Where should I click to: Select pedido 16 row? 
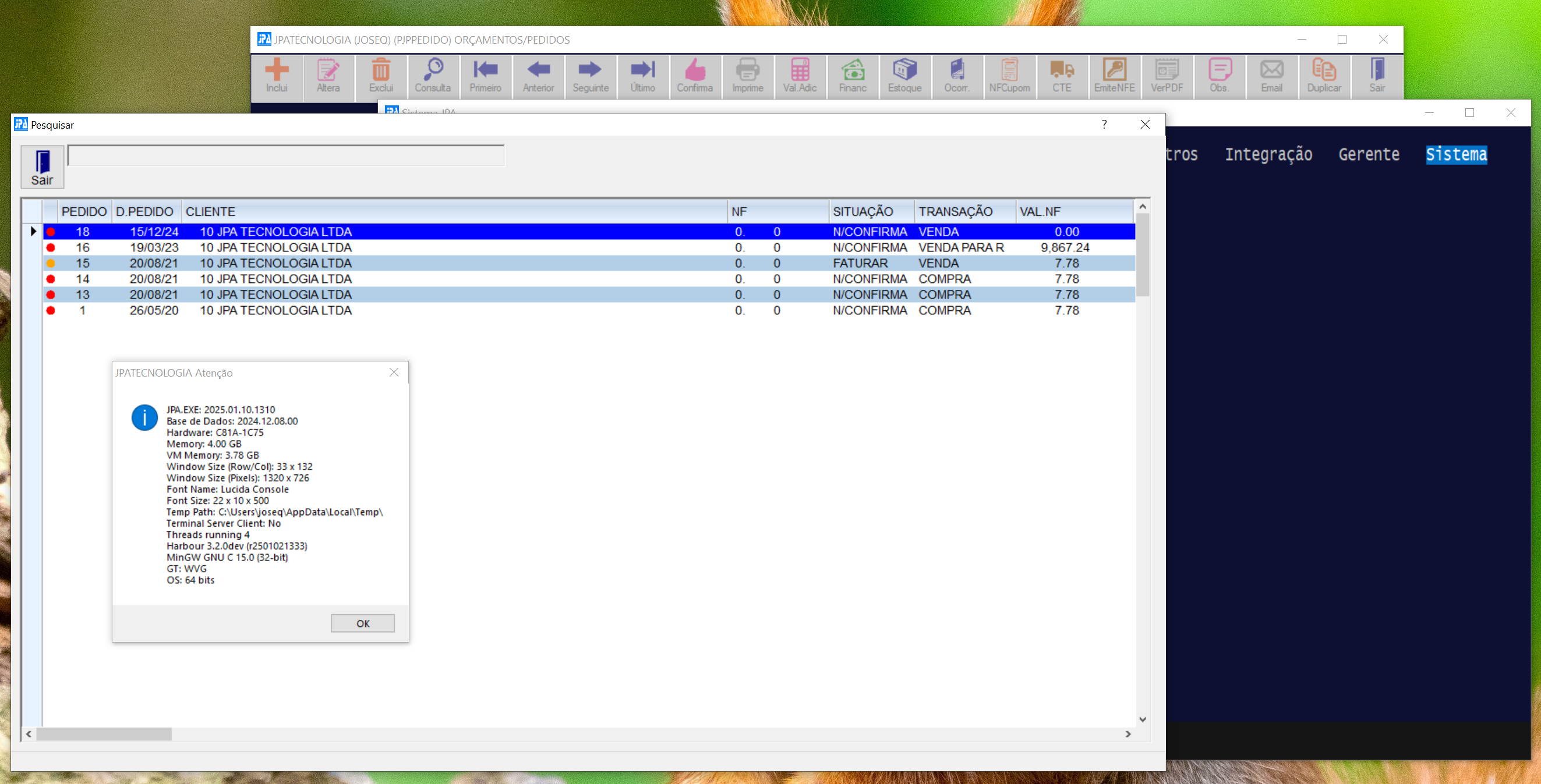click(x=275, y=247)
